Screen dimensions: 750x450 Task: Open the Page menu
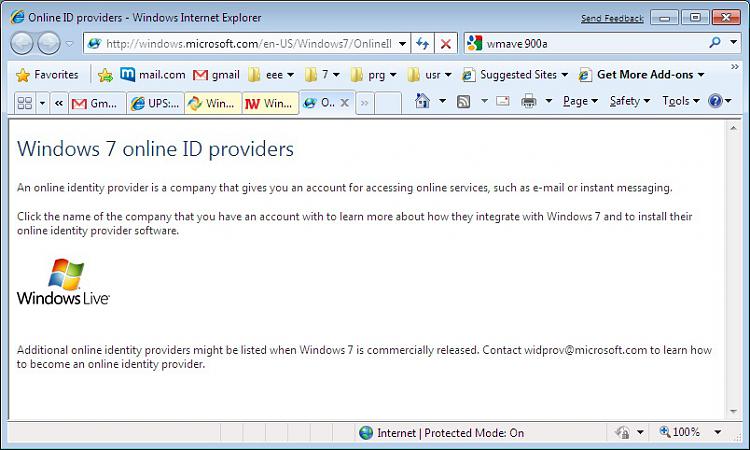580,101
